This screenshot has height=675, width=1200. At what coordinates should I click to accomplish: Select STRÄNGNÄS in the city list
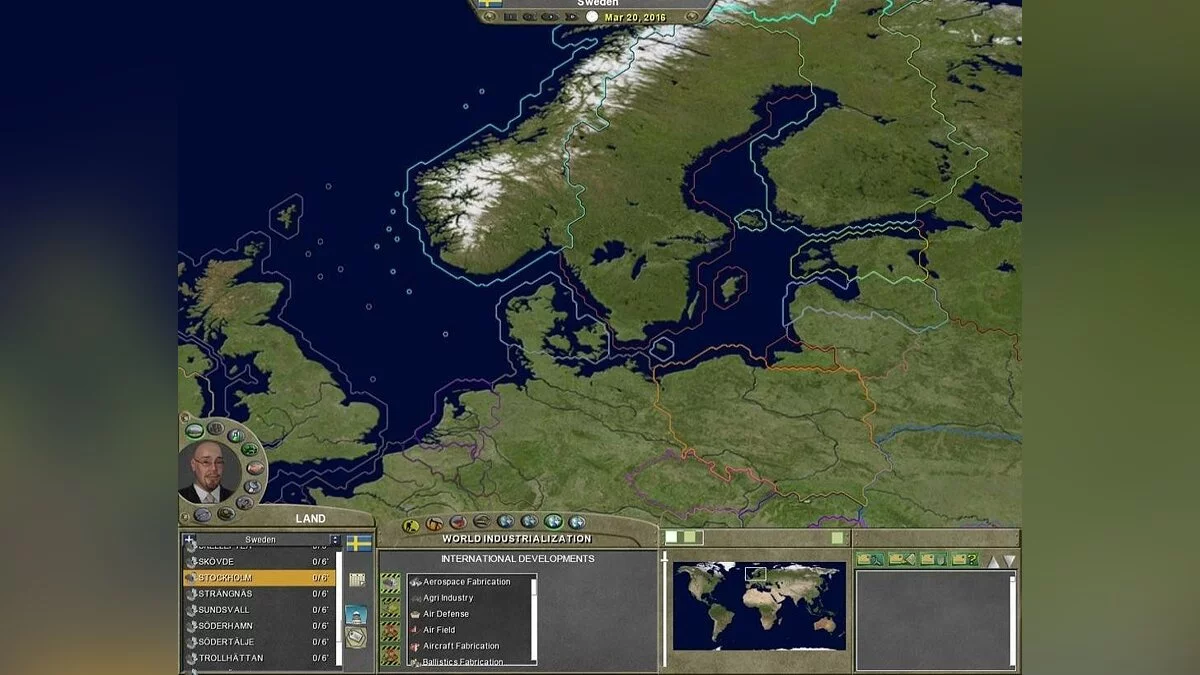coord(259,594)
